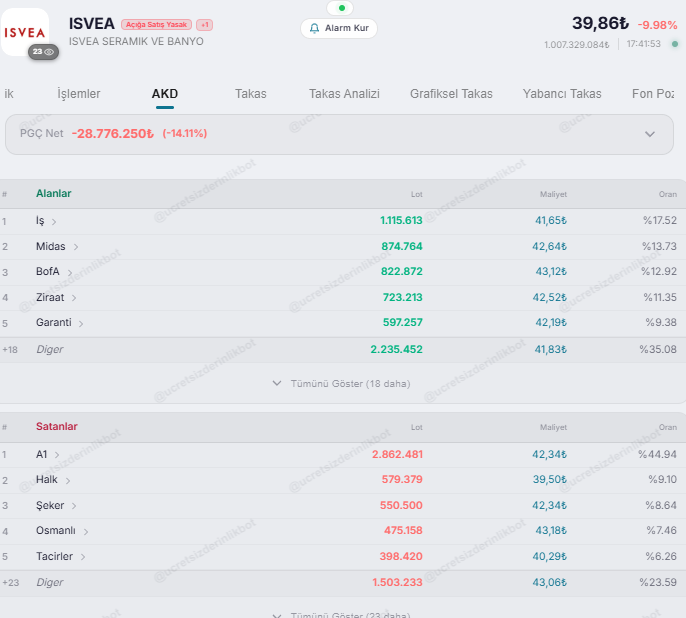Image resolution: width=686 pixels, height=618 pixels.
Task: Expand the Midas buyer row arrow
Action: (x=76, y=247)
